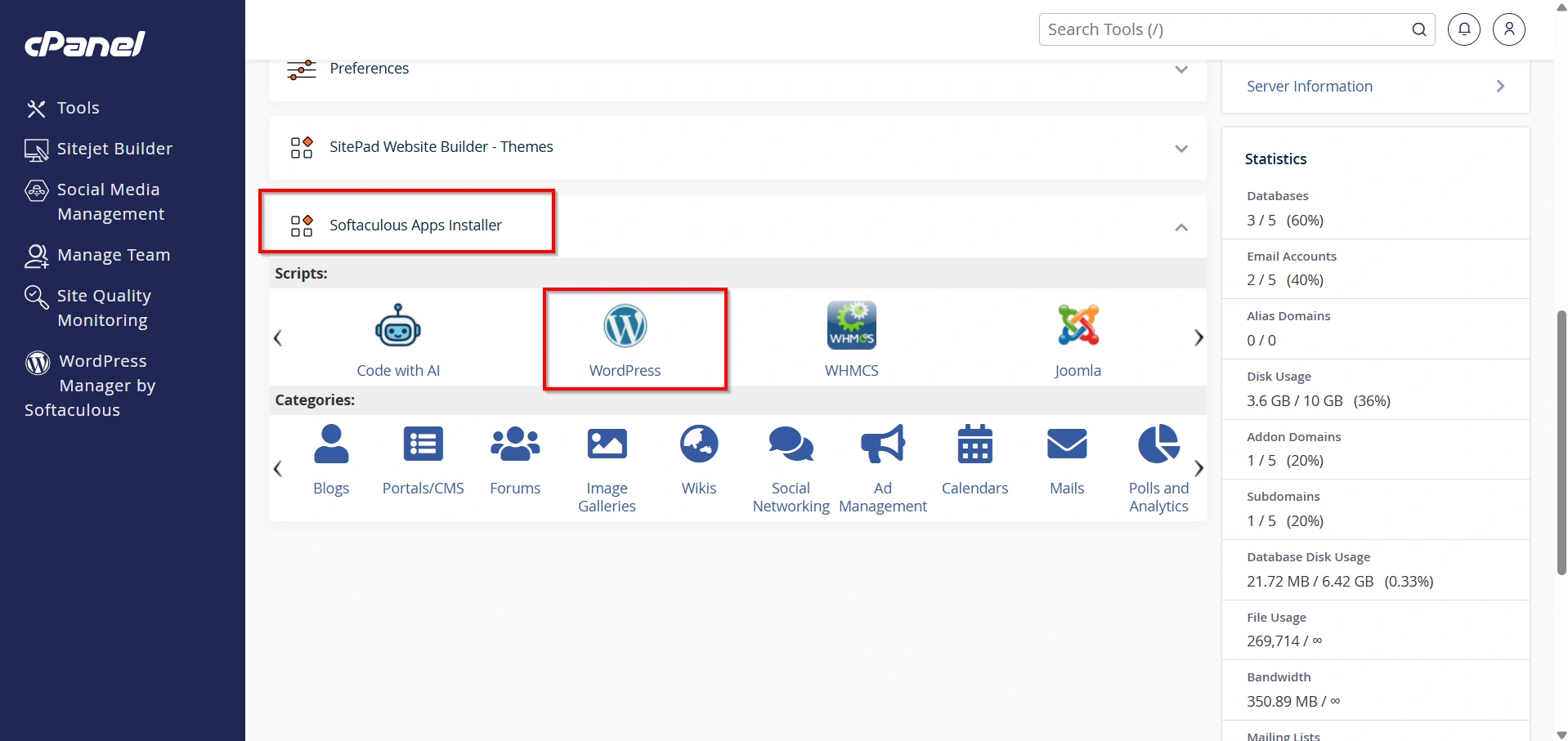The height and width of the screenshot is (741, 1568).
Task: Click the SitePad Website Builder grid icon
Action: (x=302, y=148)
